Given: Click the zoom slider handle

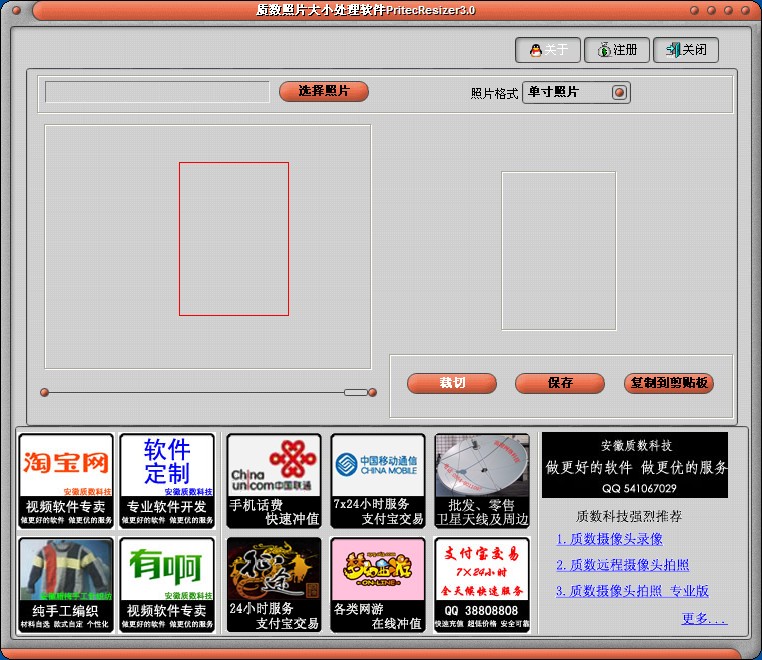Looking at the screenshot, I should pyautogui.click(x=356, y=392).
